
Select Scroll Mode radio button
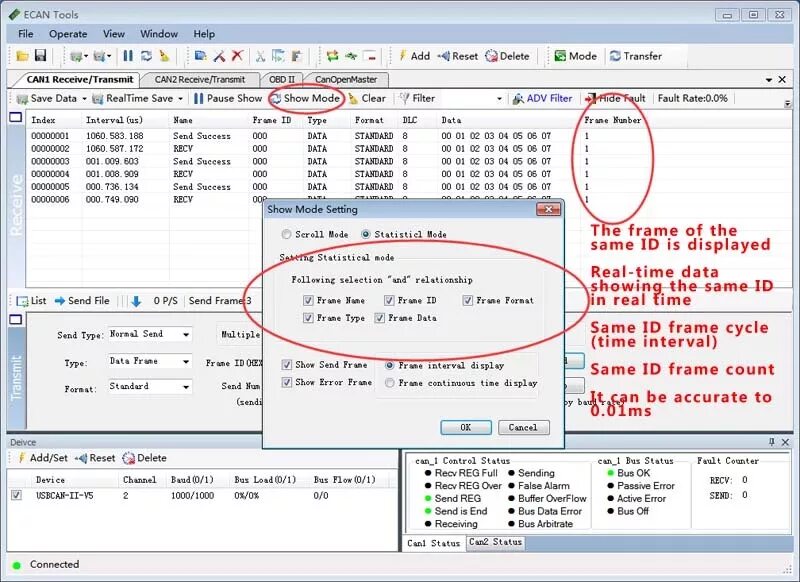(x=286, y=234)
